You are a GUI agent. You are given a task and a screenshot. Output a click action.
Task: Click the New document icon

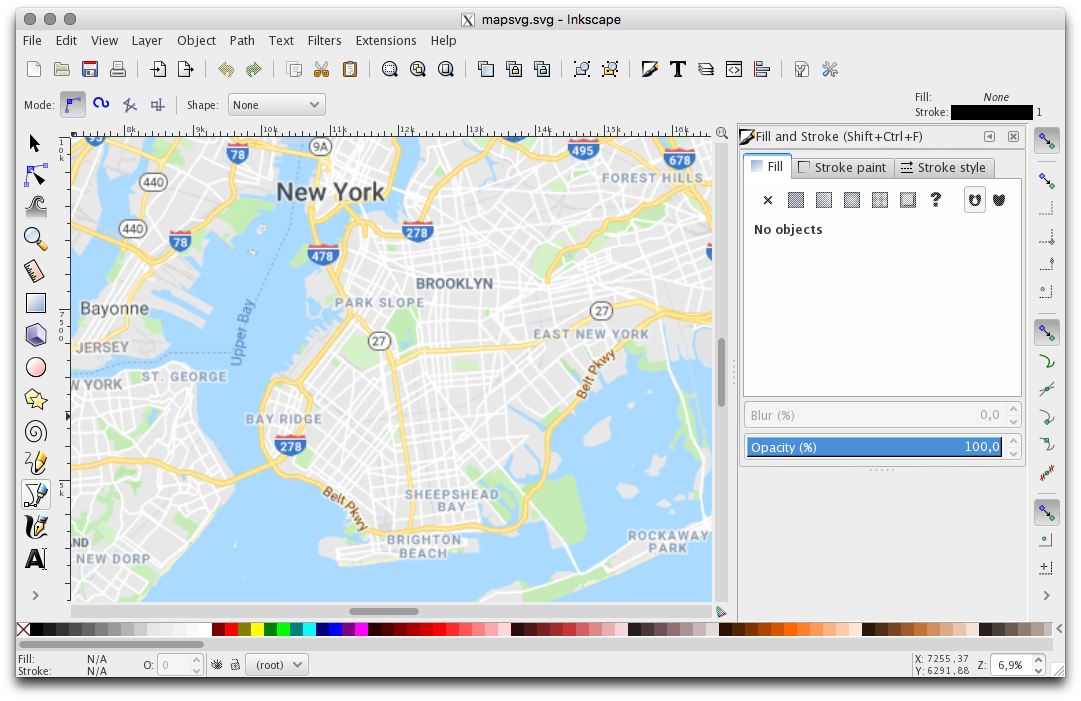(34, 69)
